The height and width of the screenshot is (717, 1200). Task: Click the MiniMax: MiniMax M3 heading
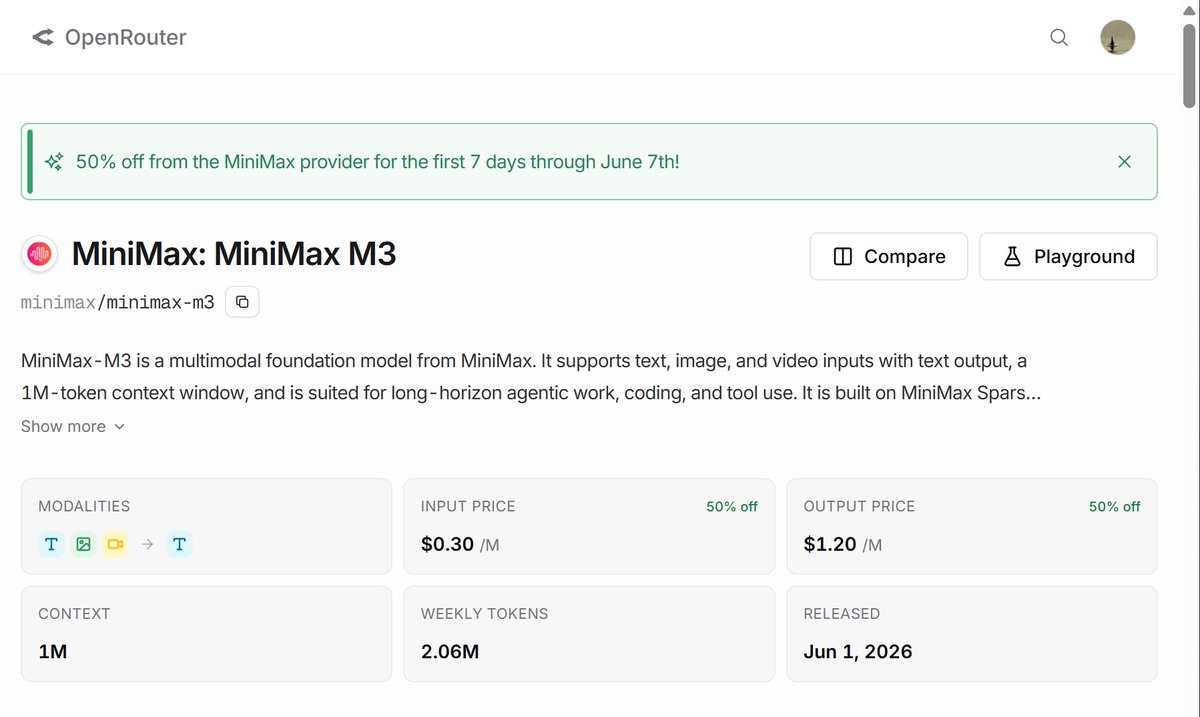[x=234, y=254]
